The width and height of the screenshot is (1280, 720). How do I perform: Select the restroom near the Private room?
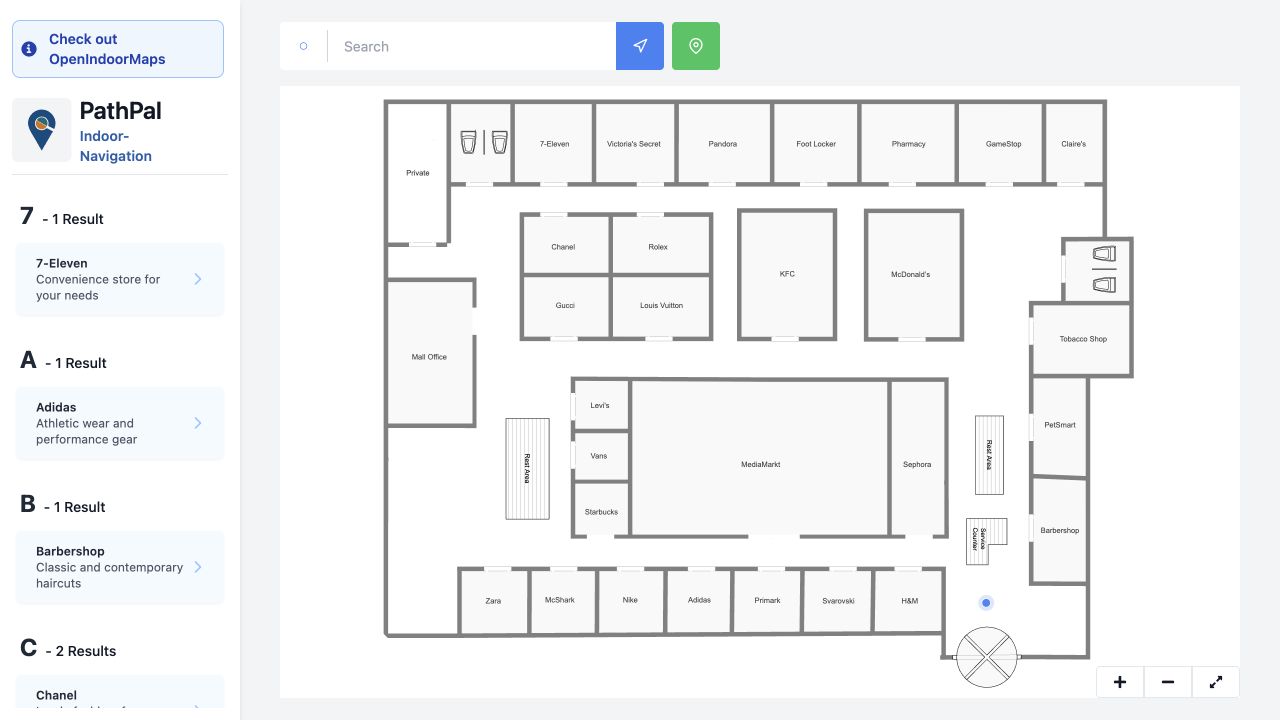point(482,143)
